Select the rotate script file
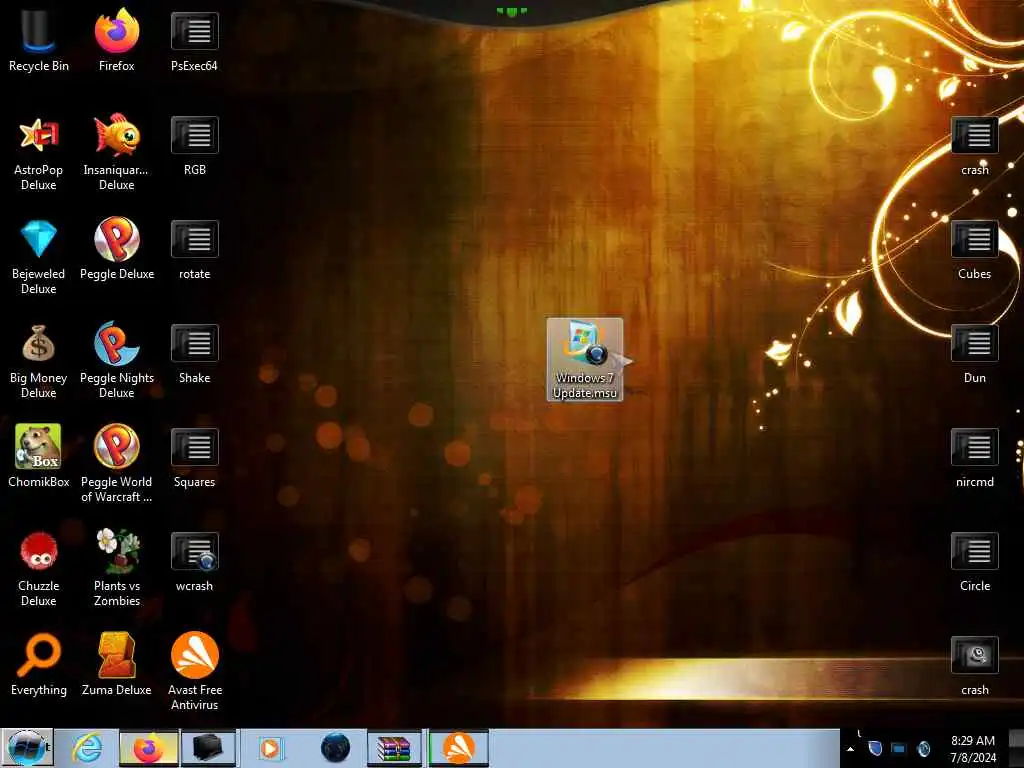This screenshot has width=1024, height=768. (195, 249)
